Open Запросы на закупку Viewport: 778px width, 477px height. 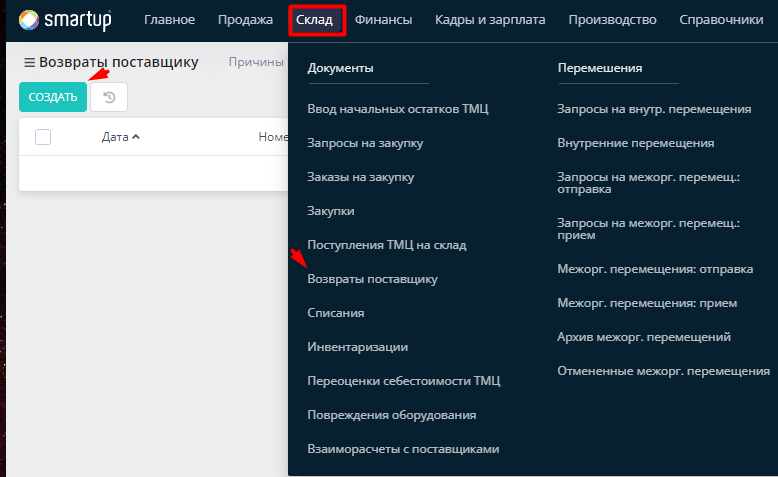tap(365, 143)
